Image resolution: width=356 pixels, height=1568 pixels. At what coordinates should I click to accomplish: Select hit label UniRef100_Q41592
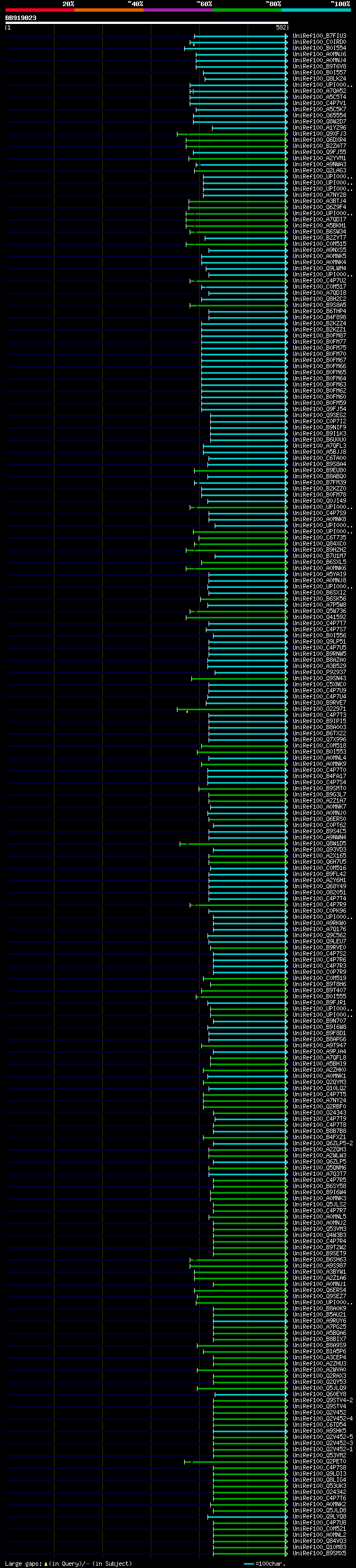[319, 617]
